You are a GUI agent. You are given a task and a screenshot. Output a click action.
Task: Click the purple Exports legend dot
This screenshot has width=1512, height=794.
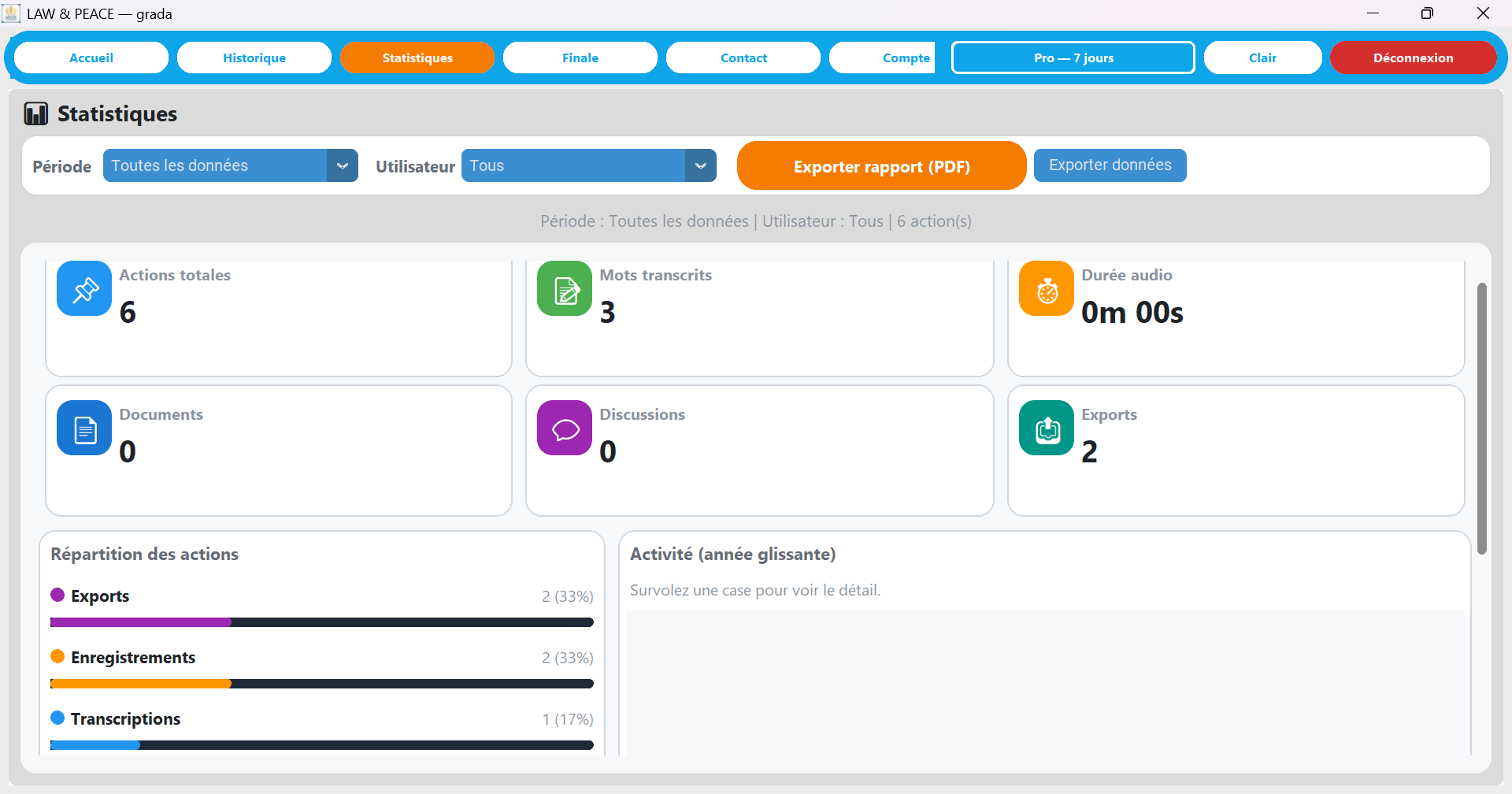click(57, 595)
